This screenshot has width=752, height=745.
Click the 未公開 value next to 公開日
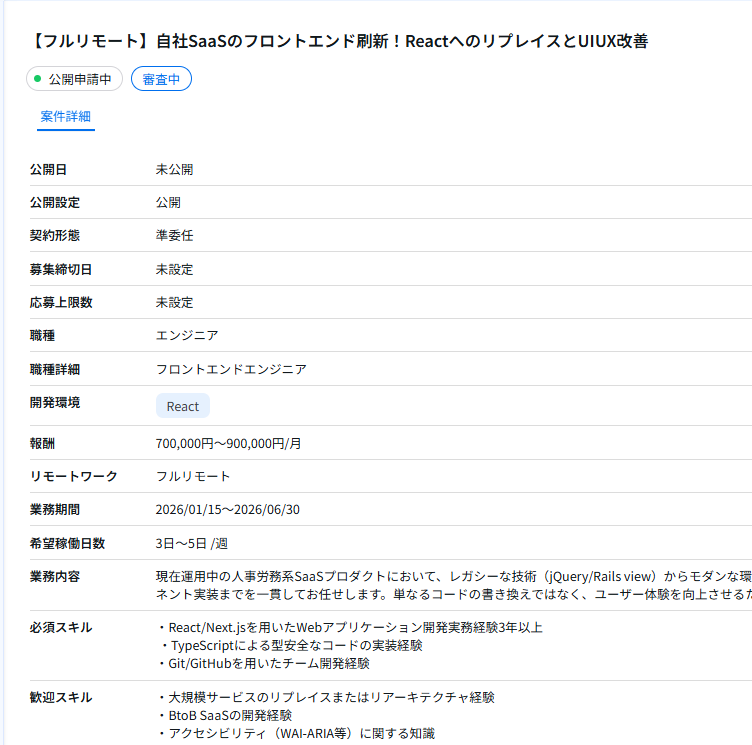point(174,169)
